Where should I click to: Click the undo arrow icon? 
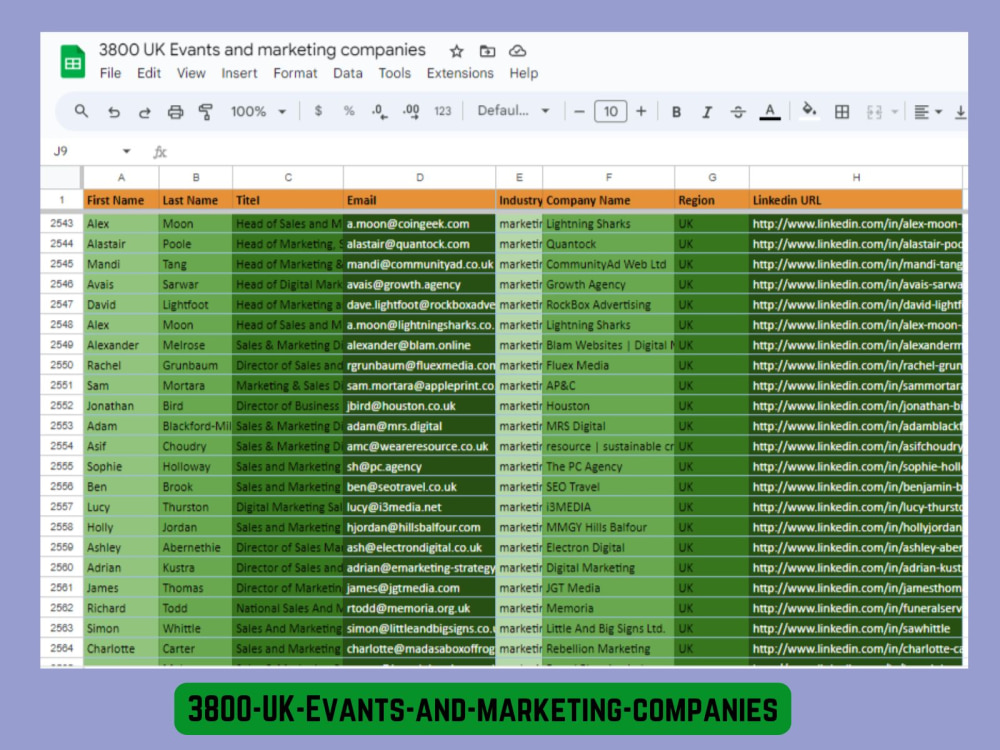114,112
